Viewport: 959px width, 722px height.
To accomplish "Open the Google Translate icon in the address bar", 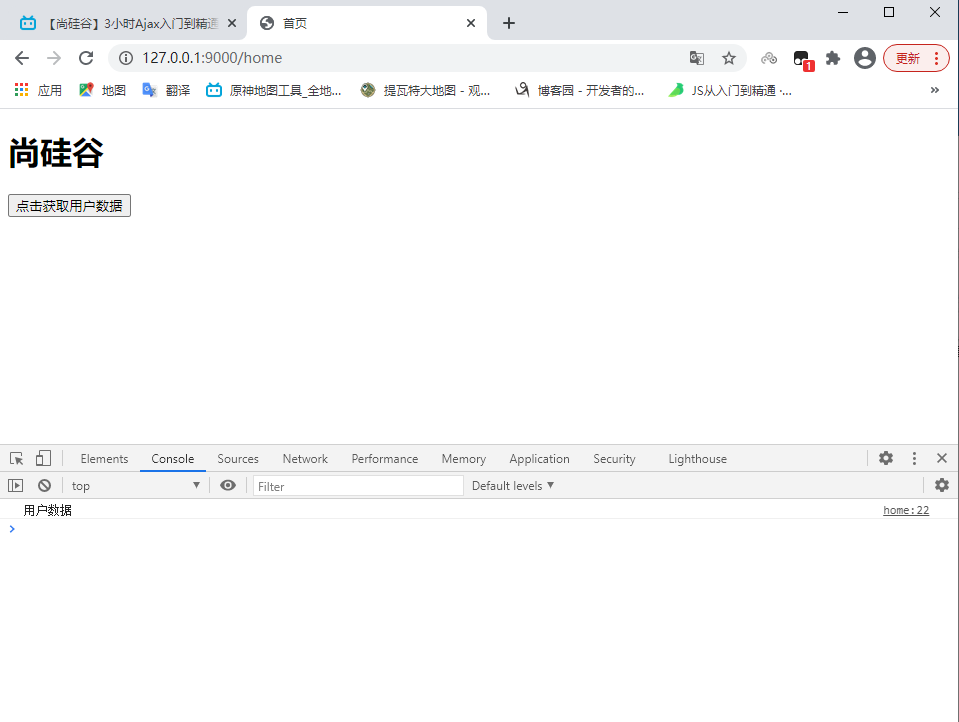I will pos(697,58).
